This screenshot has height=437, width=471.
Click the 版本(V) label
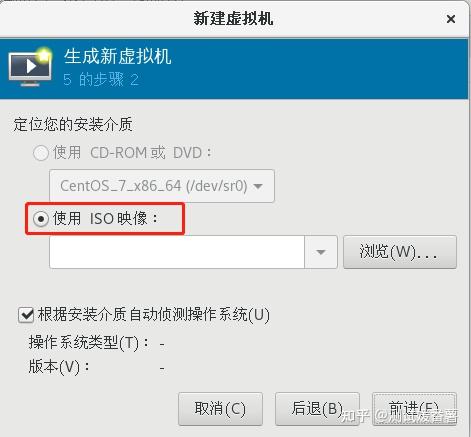coord(59,367)
